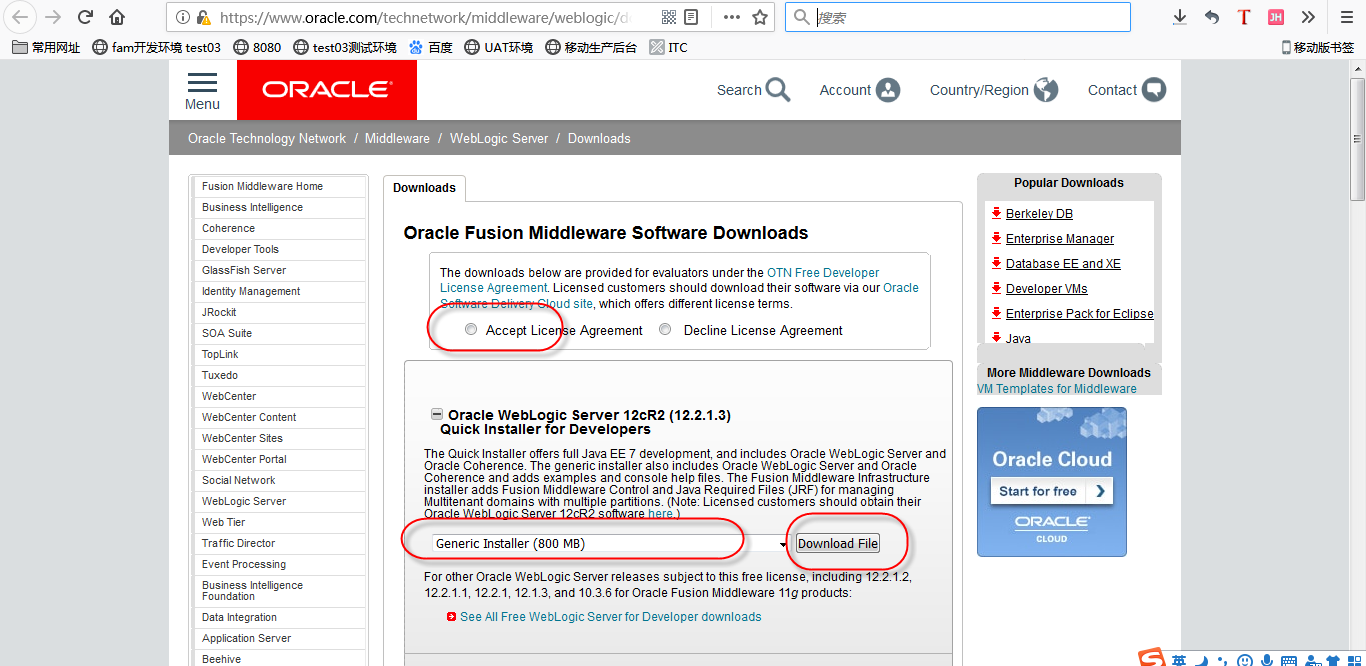Click the soft keyboard icon in IME bar
The height and width of the screenshot is (666, 1366).
coord(1289,660)
